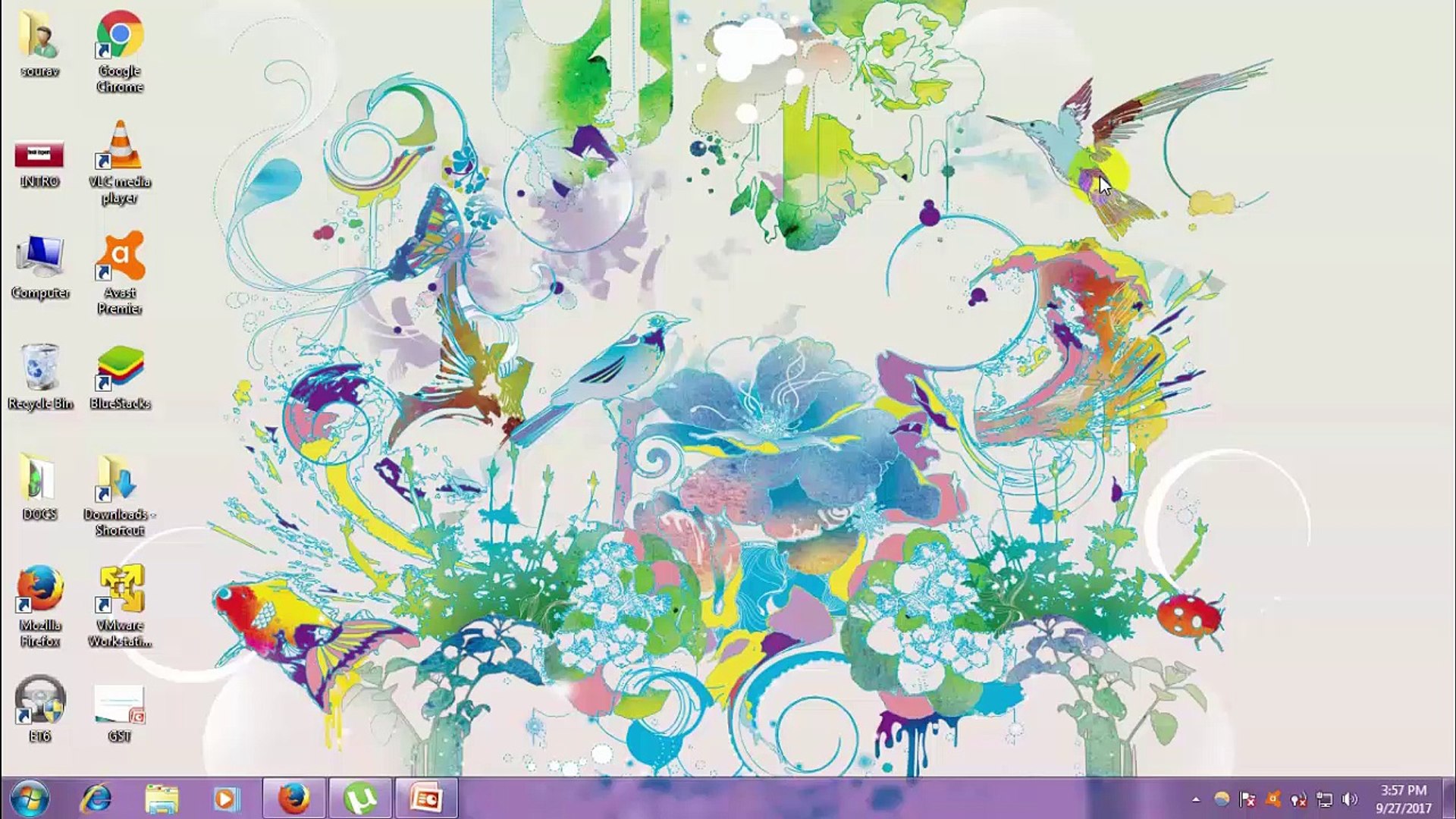
Task: Select the ET6 desktop shortcut
Action: click(x=39, y=709)
